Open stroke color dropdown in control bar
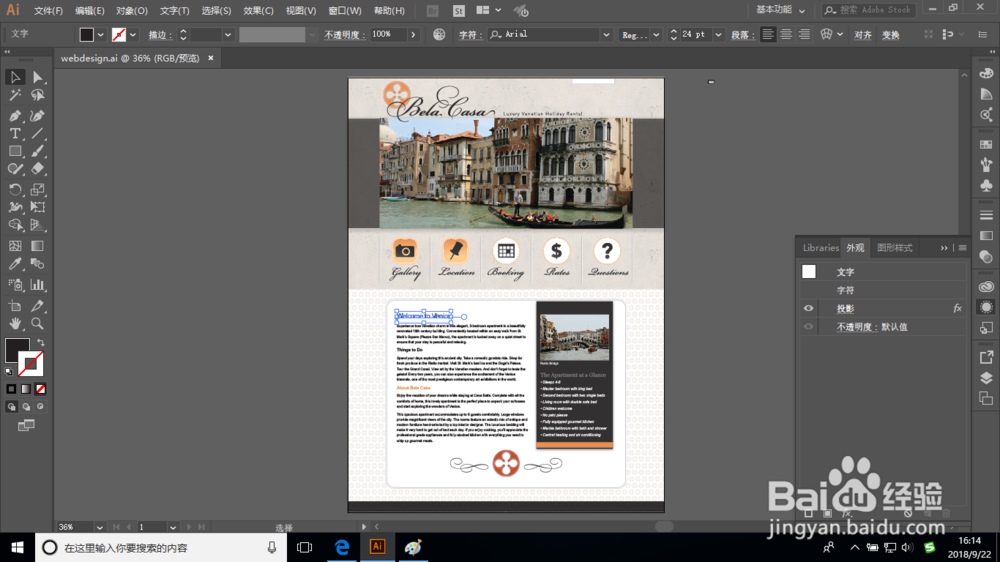 tap(133, 34)
